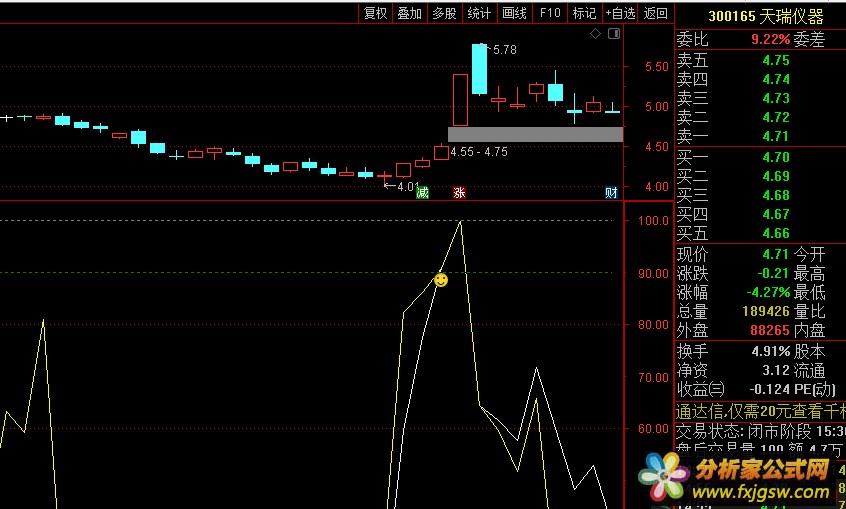Click the red 涨 marker icon
The image size is (846, 509).
coord(459,193)
